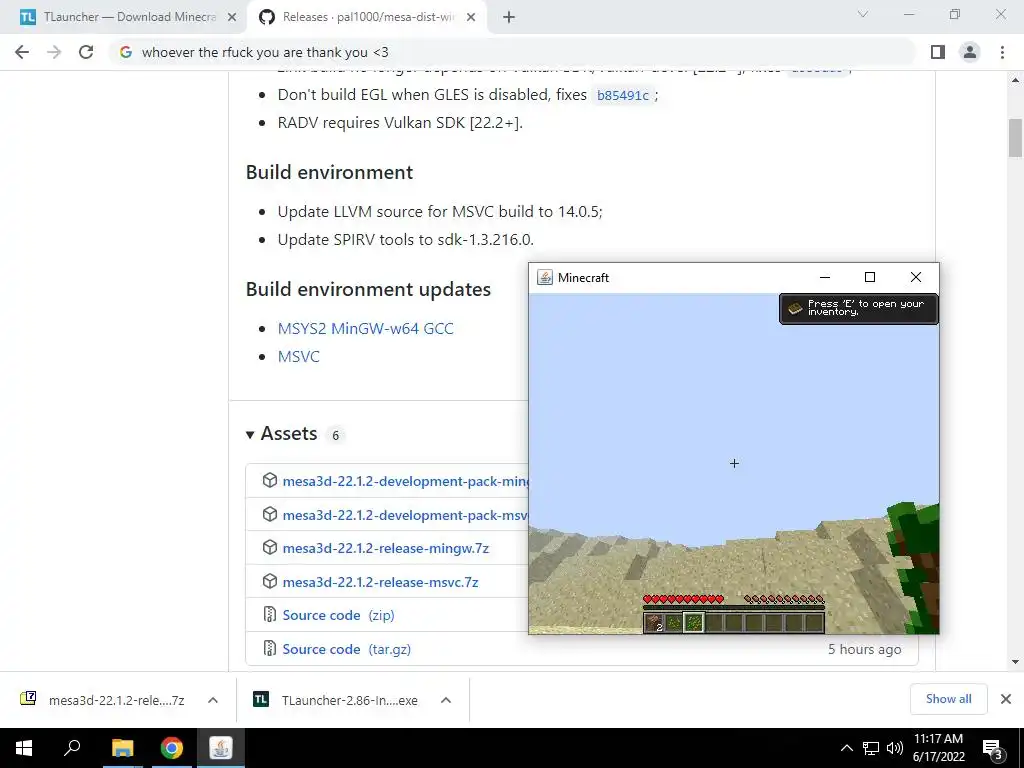Open the MSVC link

(298, 357)
